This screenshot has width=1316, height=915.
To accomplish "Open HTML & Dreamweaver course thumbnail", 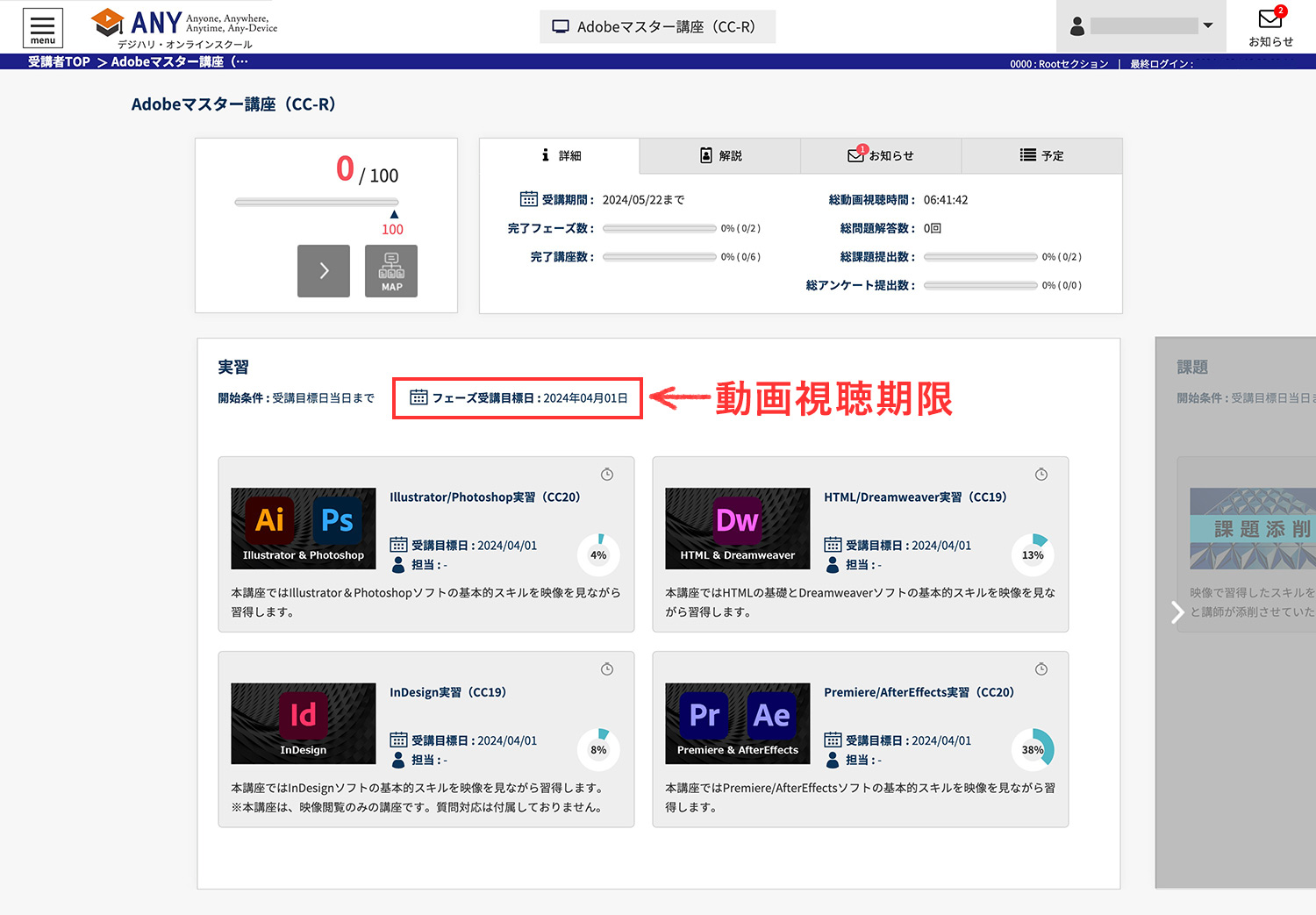I will [738, 528].
